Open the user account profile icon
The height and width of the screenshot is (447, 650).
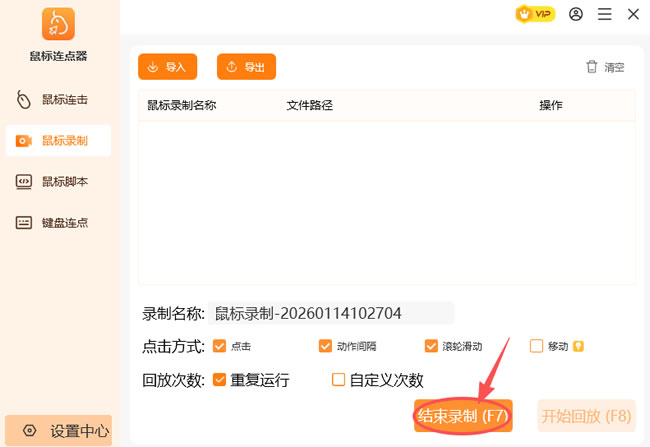pos(576,14)
